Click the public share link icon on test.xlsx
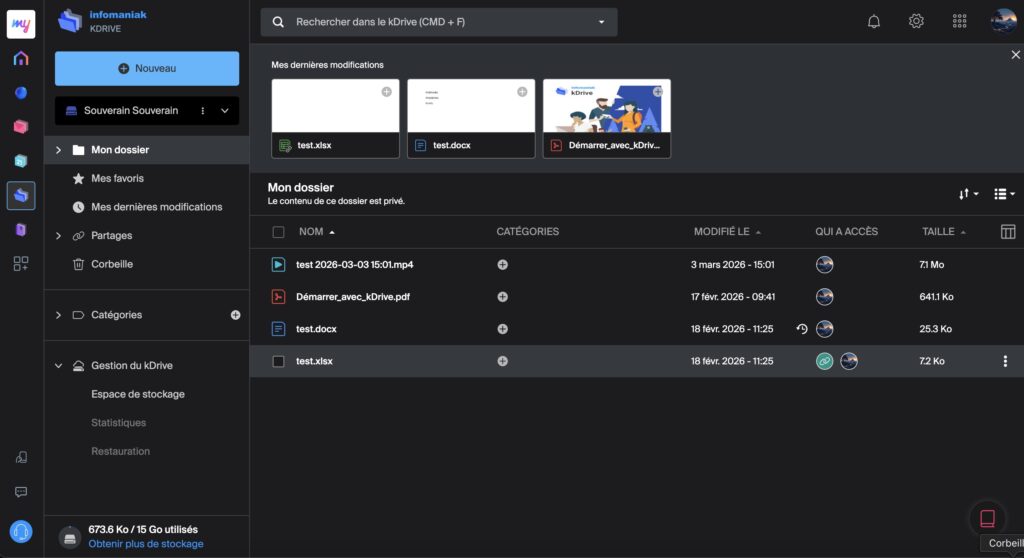This screenshot has width=1024, height=558. (824, 361)
